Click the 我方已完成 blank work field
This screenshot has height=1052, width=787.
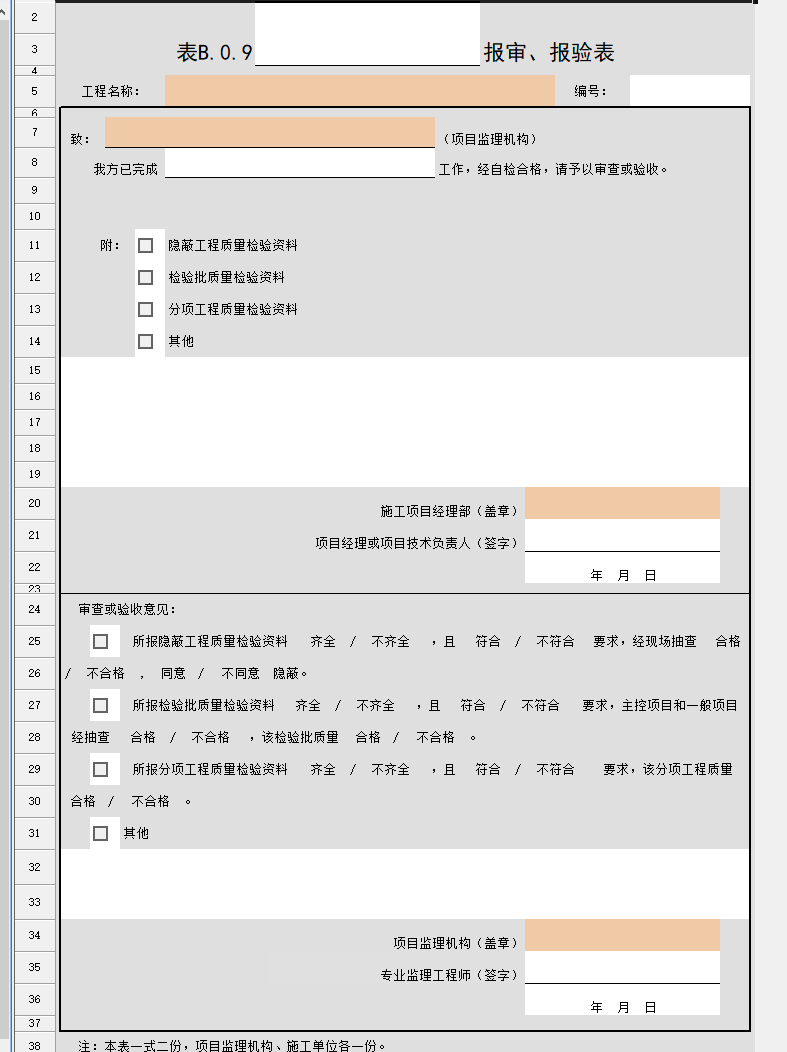(x=300, y=163)
